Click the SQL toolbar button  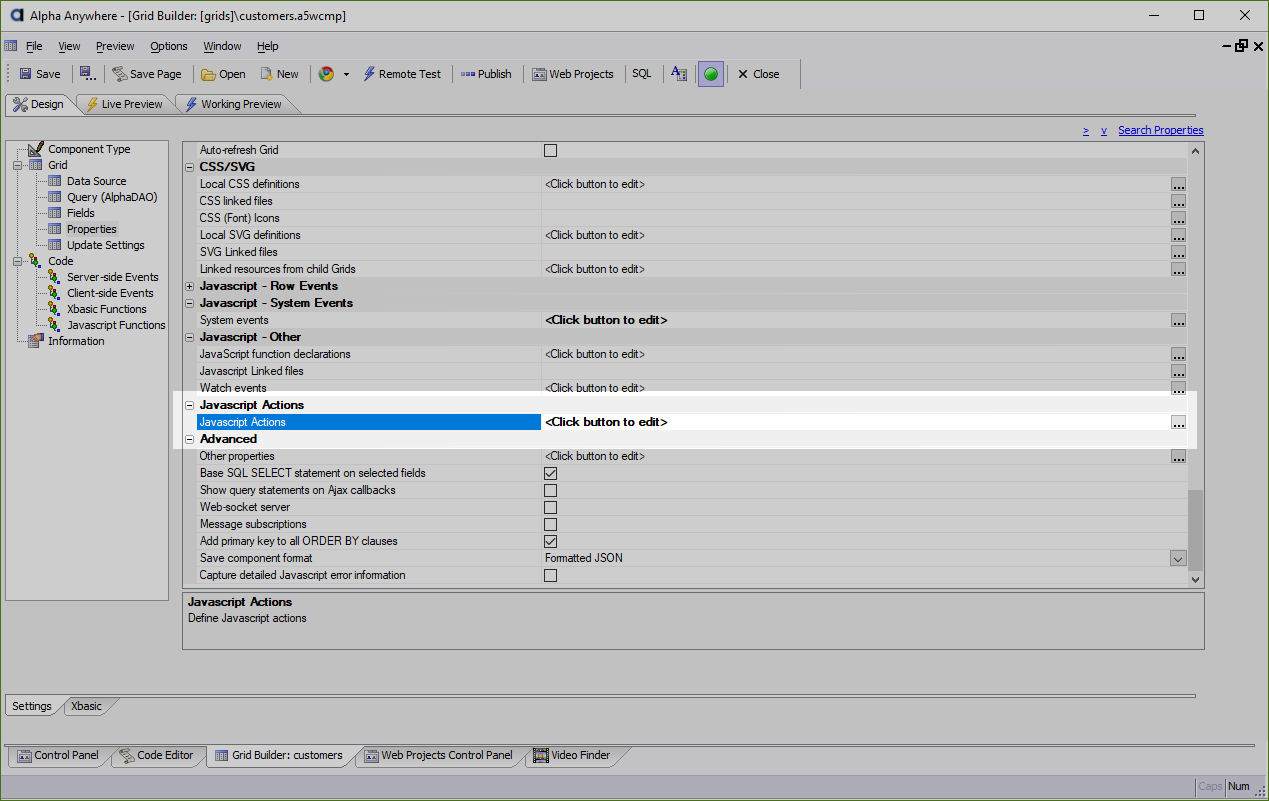coord(641,74)
